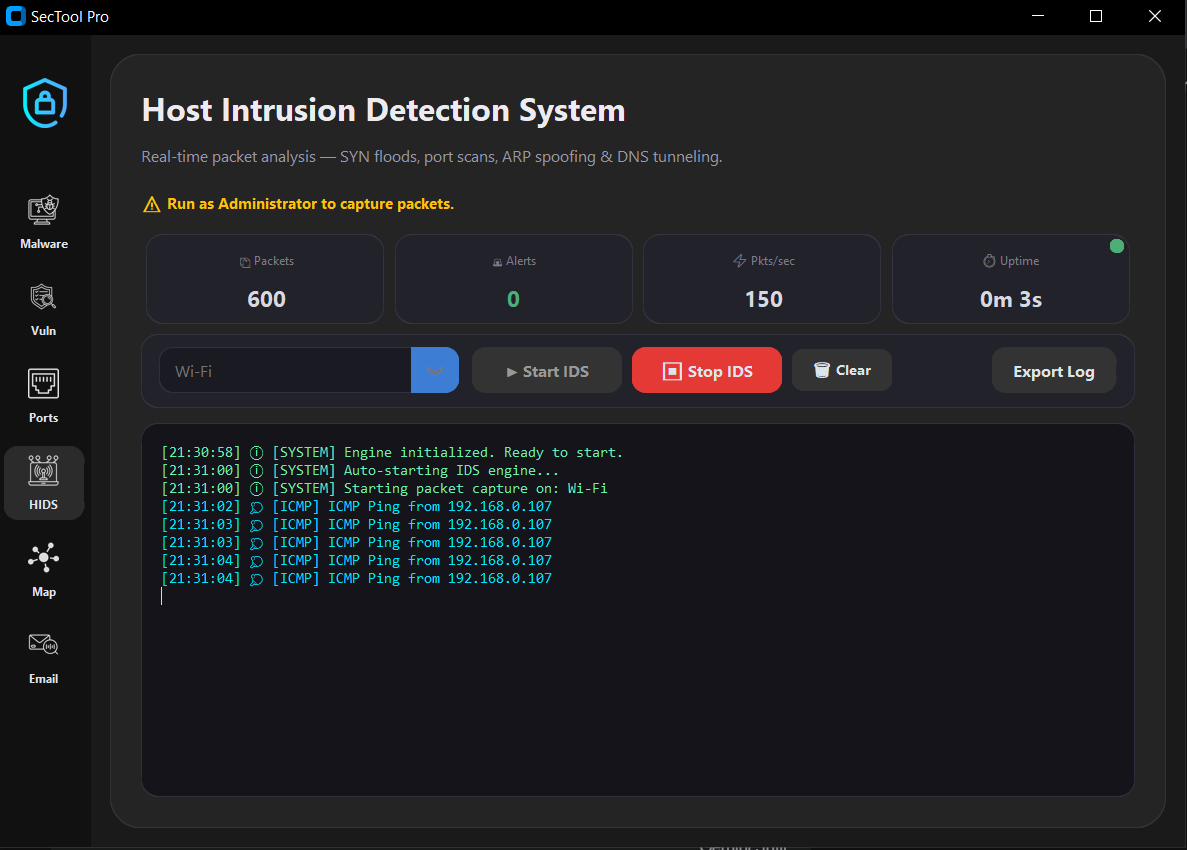Click the Packets card icon
Image resolution: width=1187 pixels, height=850 pixels.
[245, 262]
